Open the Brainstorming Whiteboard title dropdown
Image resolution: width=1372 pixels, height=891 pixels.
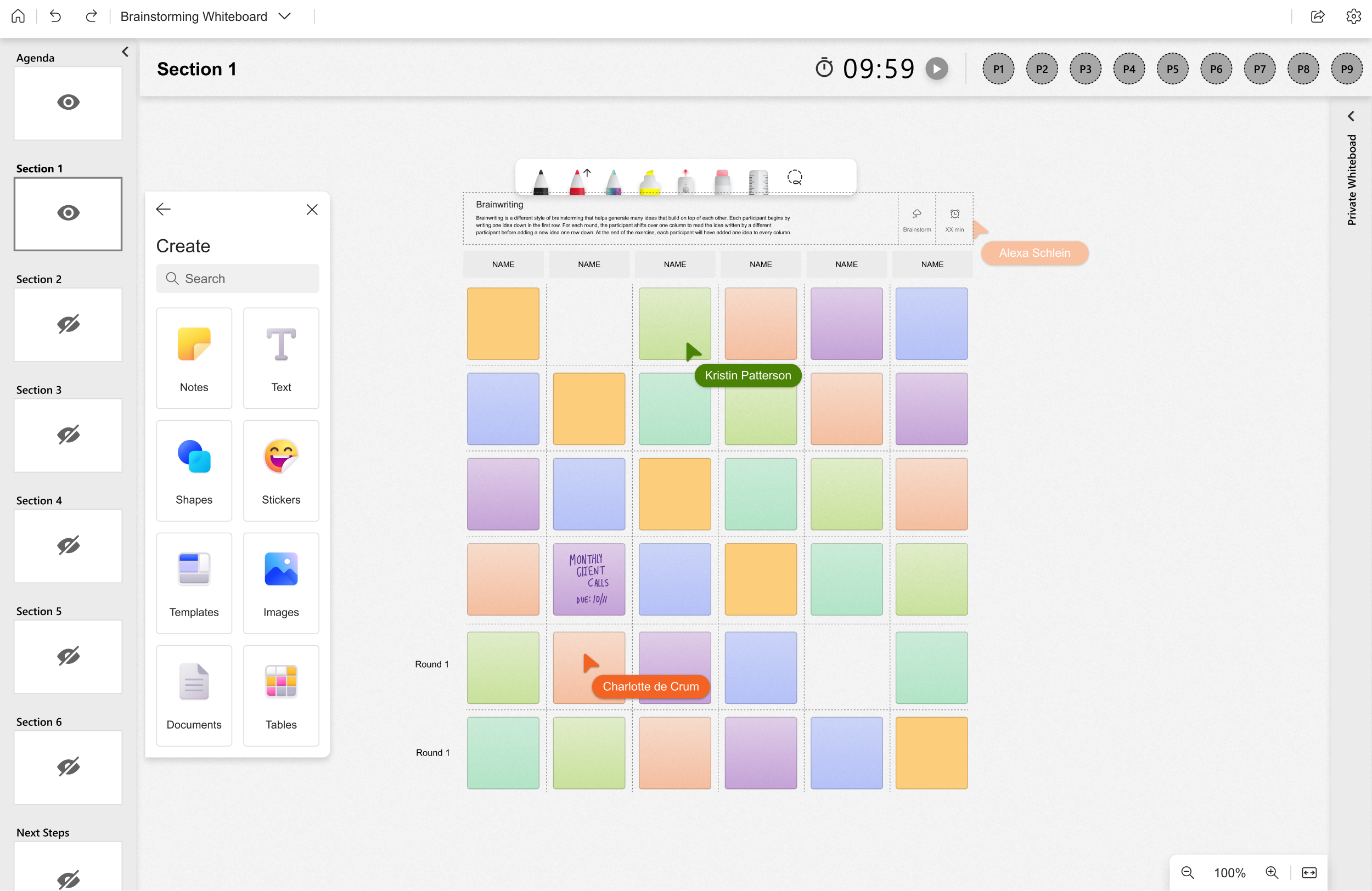(284, 16)
